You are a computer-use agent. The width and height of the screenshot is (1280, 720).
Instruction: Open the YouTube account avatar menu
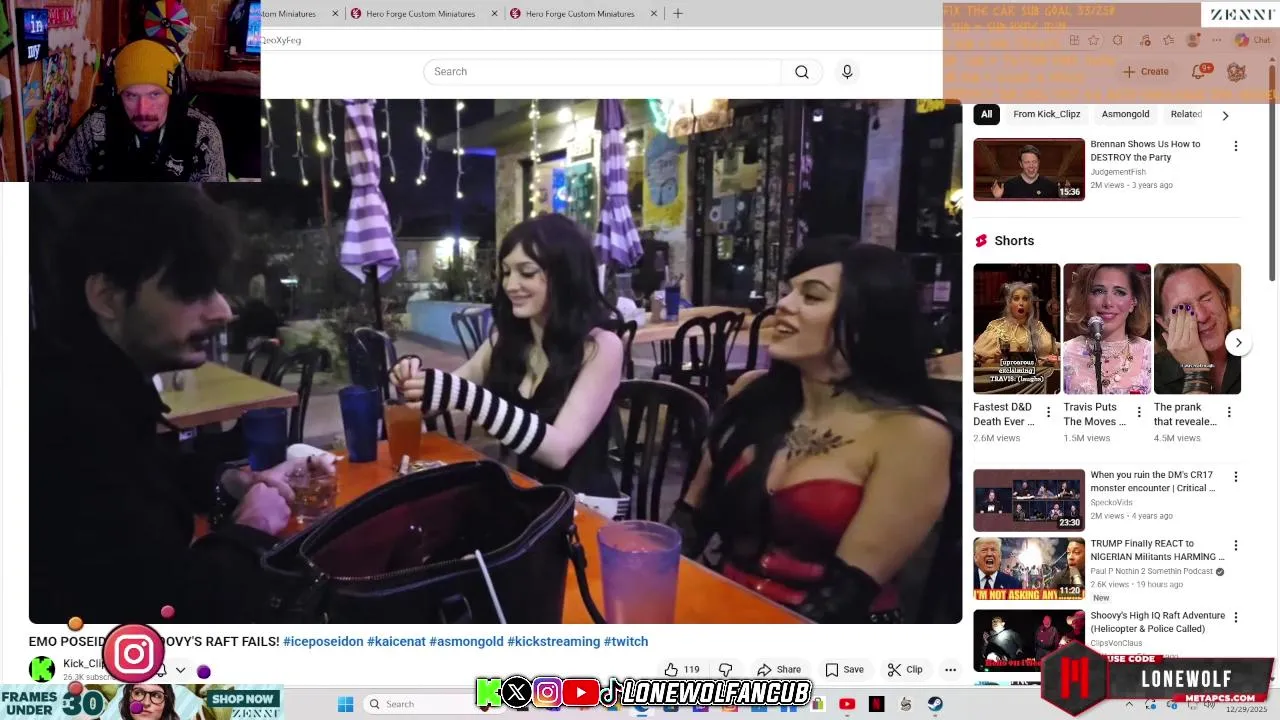point(1236,72)
